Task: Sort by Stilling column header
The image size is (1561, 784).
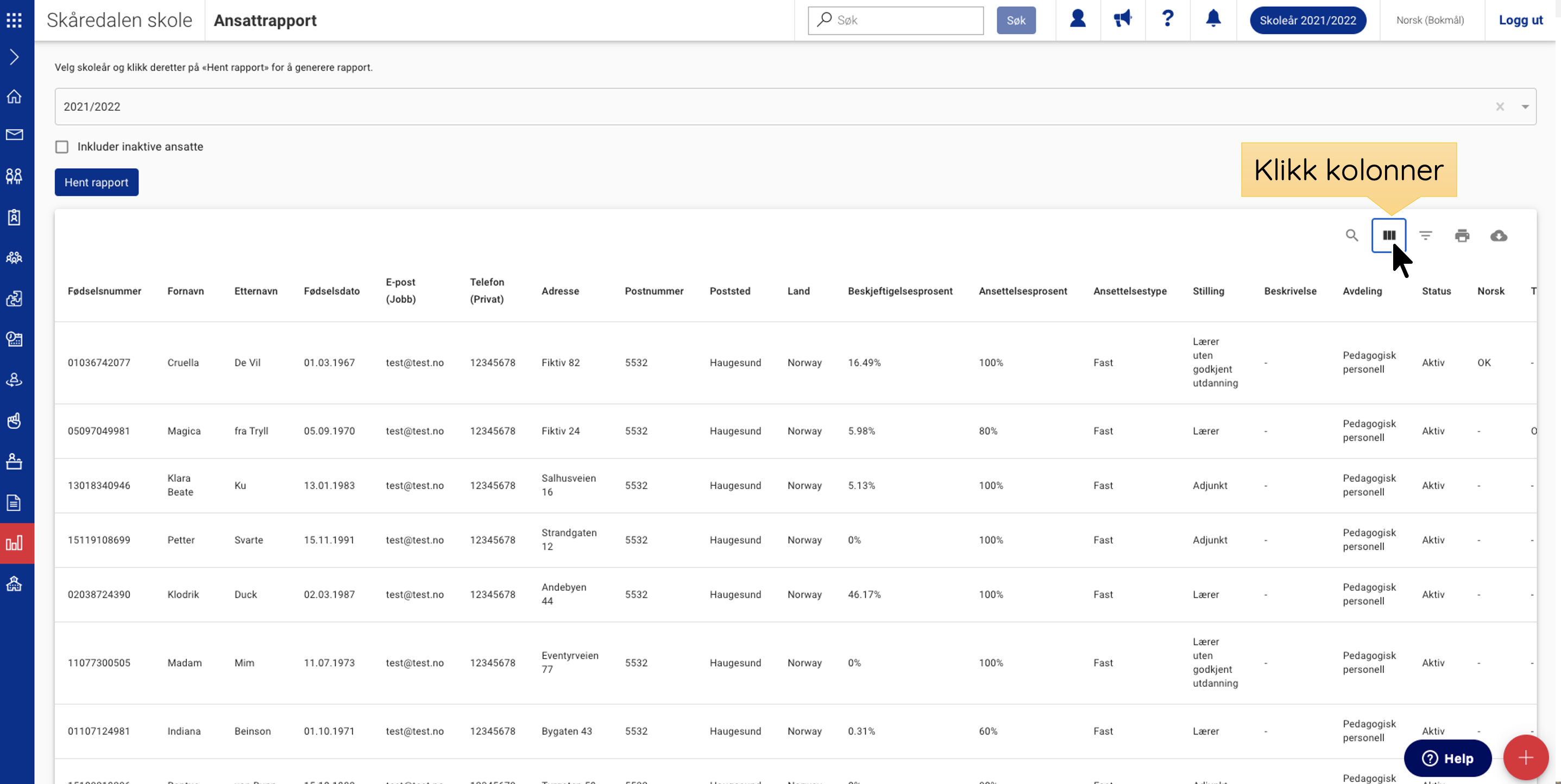Action: [x=1208, y=291]
